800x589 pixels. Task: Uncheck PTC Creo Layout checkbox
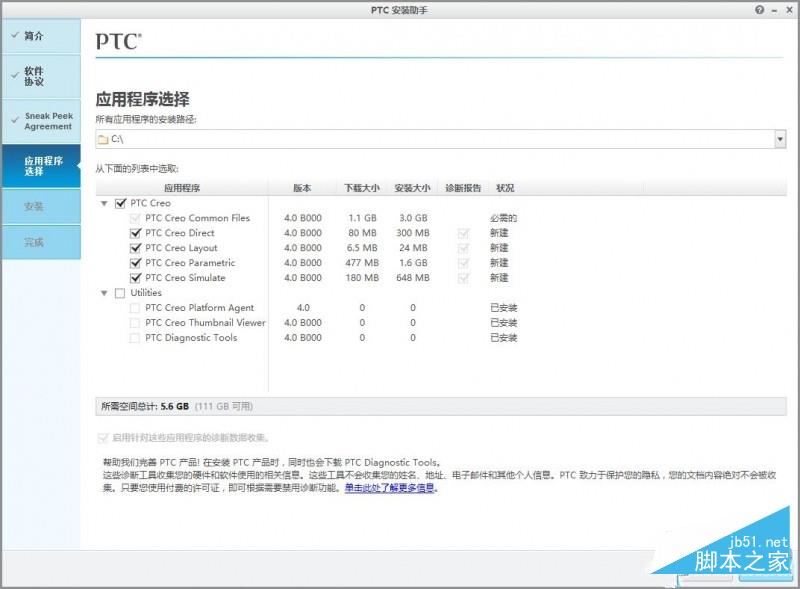click(135, 248)
